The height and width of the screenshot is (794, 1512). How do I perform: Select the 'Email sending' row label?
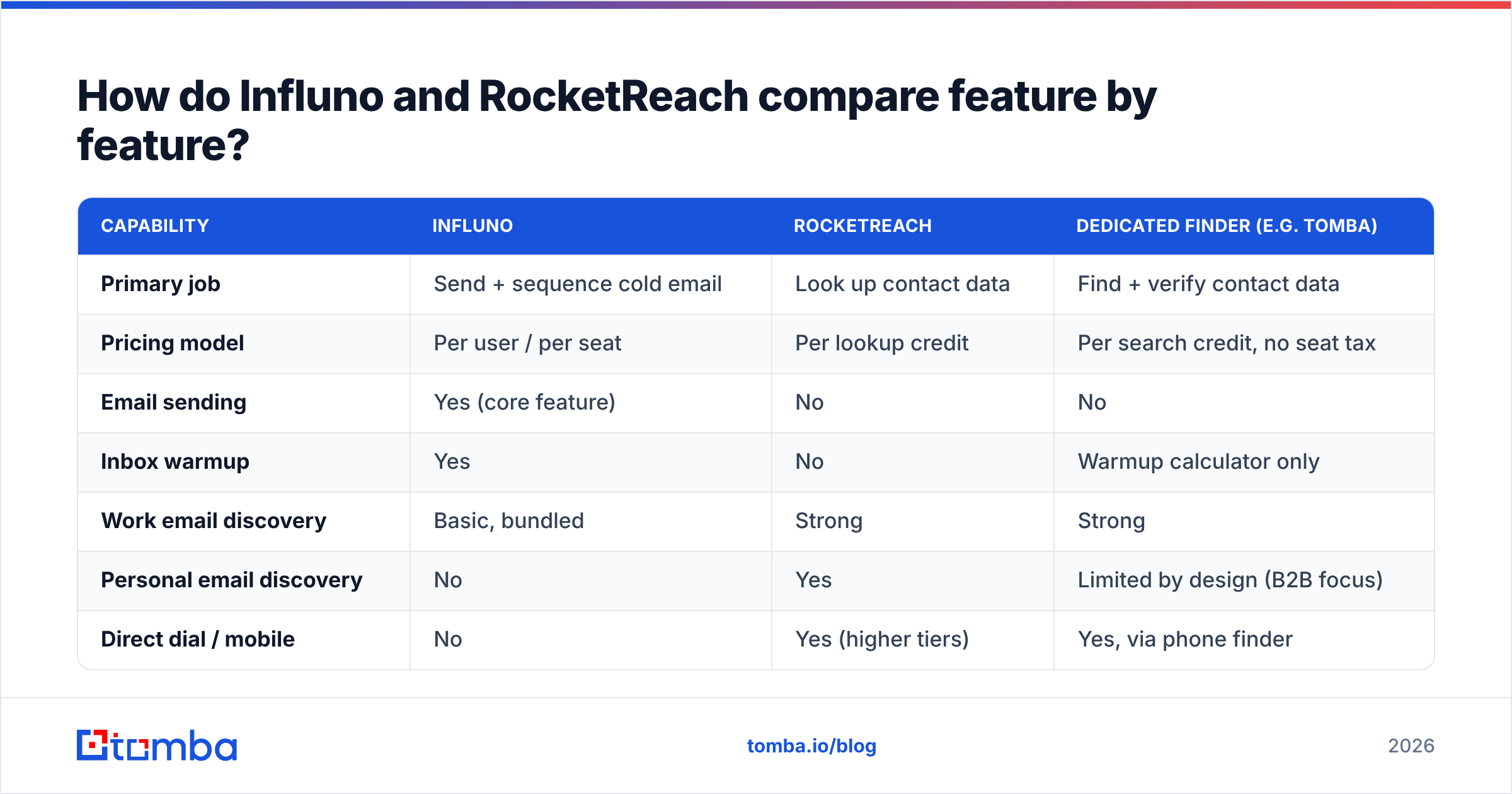(x=174, y=403)
